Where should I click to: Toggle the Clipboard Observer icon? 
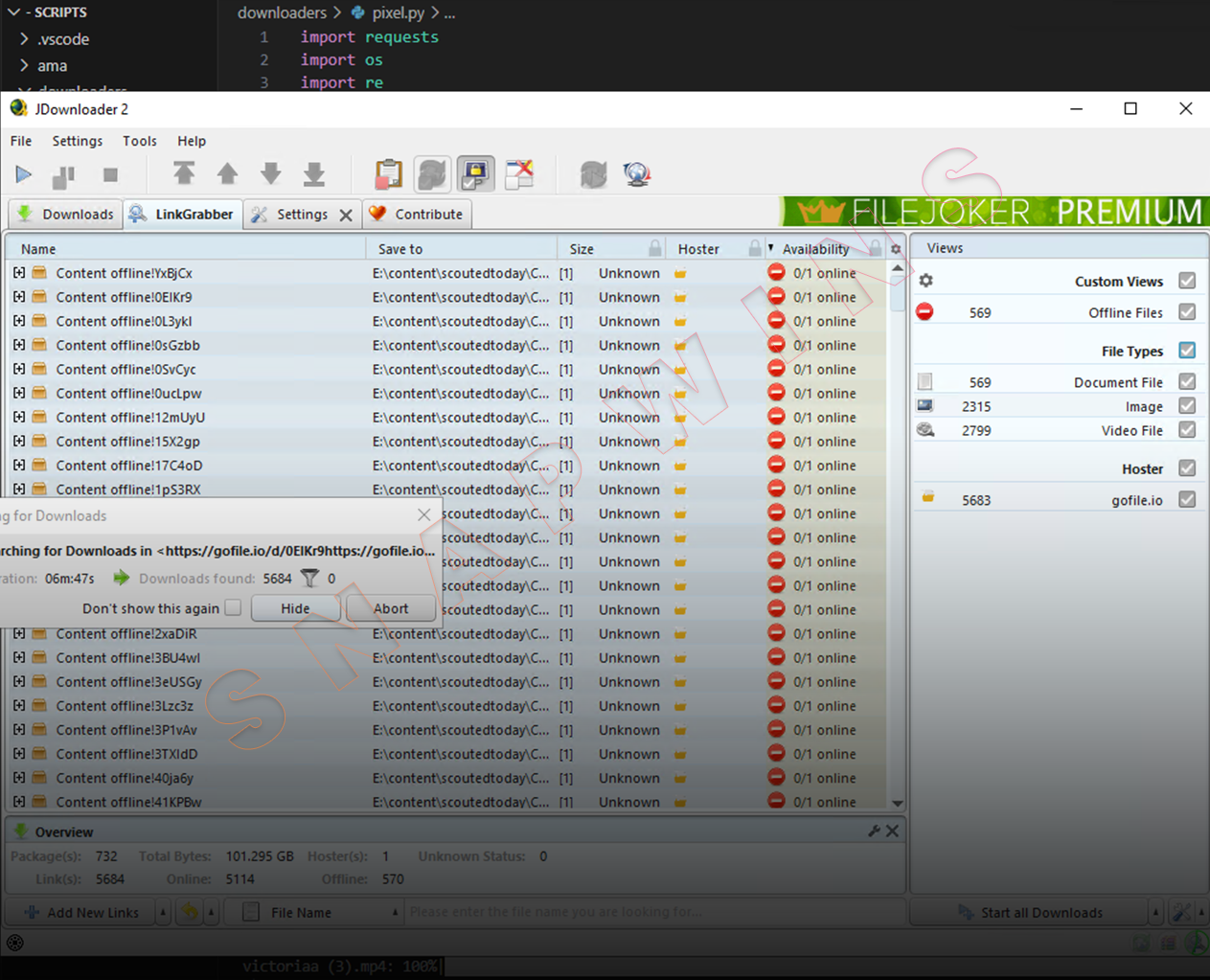389,174
